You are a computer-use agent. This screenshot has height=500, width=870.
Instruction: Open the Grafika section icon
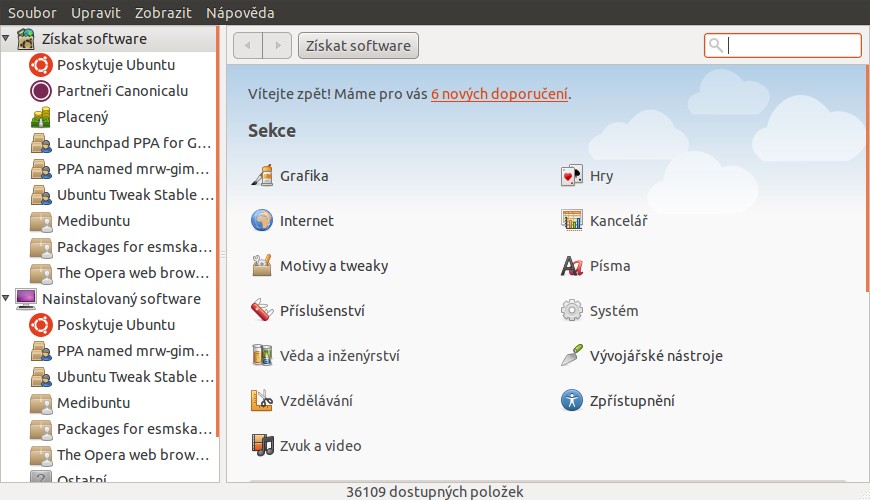[x=262, y=176]
